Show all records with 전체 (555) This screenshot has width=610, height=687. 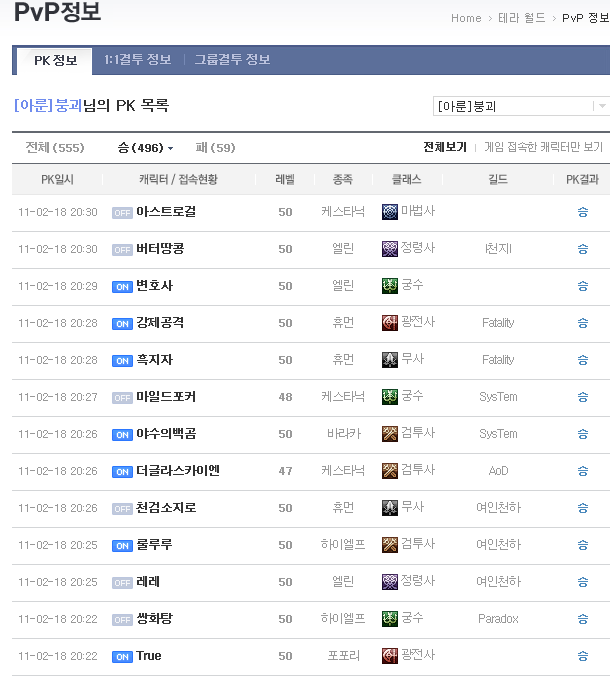tap(54, 148)
